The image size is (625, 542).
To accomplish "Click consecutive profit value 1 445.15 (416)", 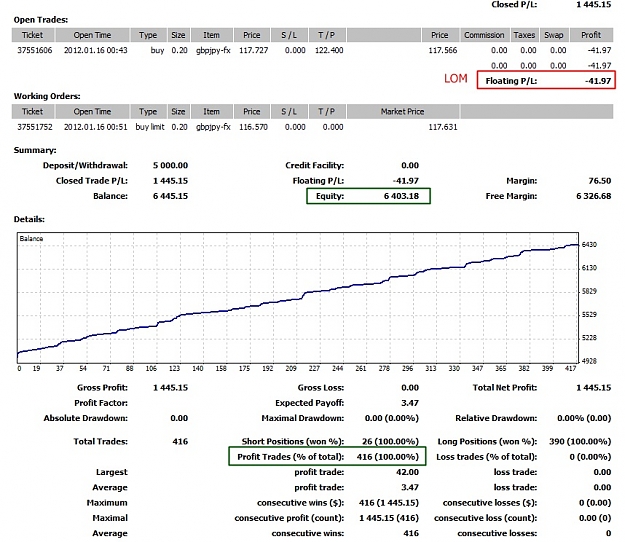I will [x=389, y=518].
